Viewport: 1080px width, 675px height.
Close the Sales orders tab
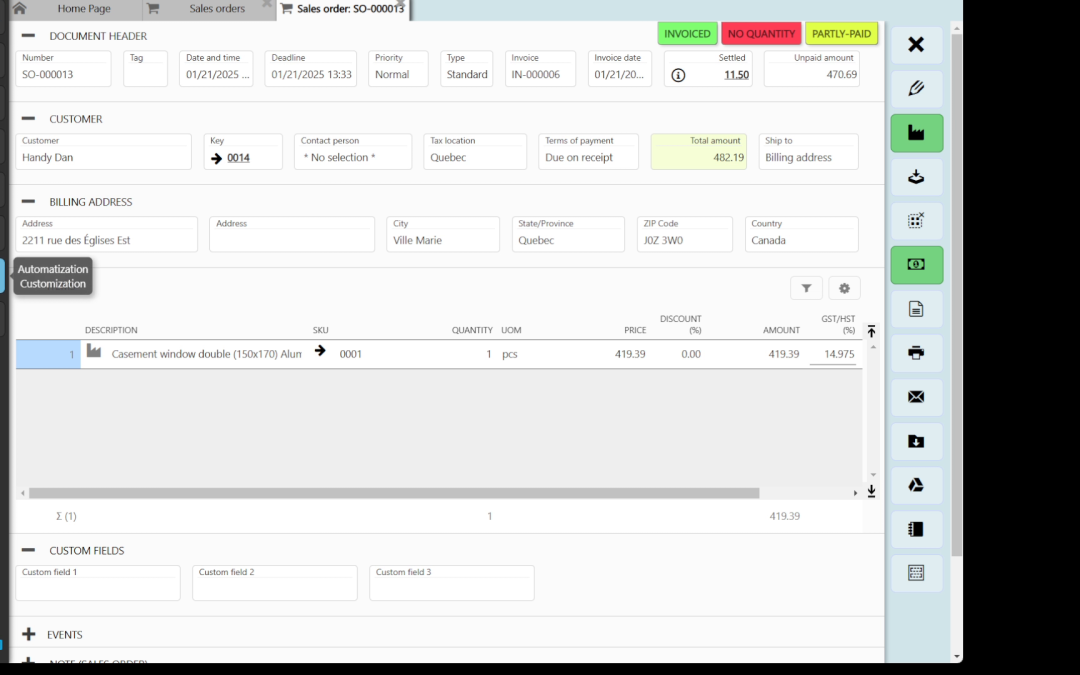point(267,4)
